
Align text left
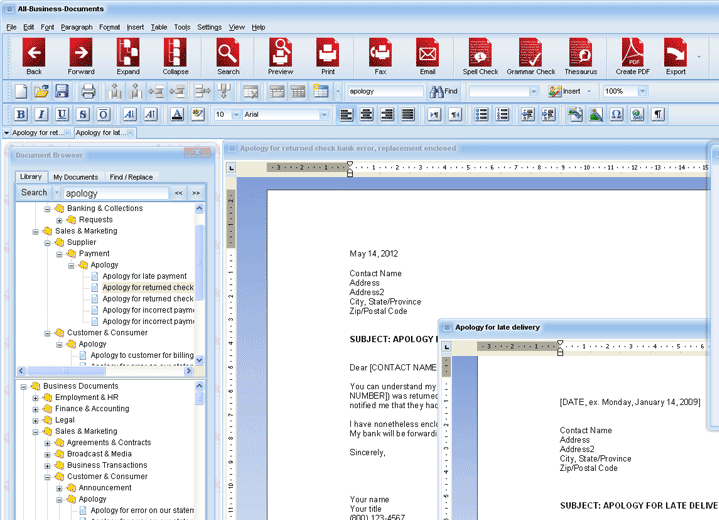tap(346, 114)
